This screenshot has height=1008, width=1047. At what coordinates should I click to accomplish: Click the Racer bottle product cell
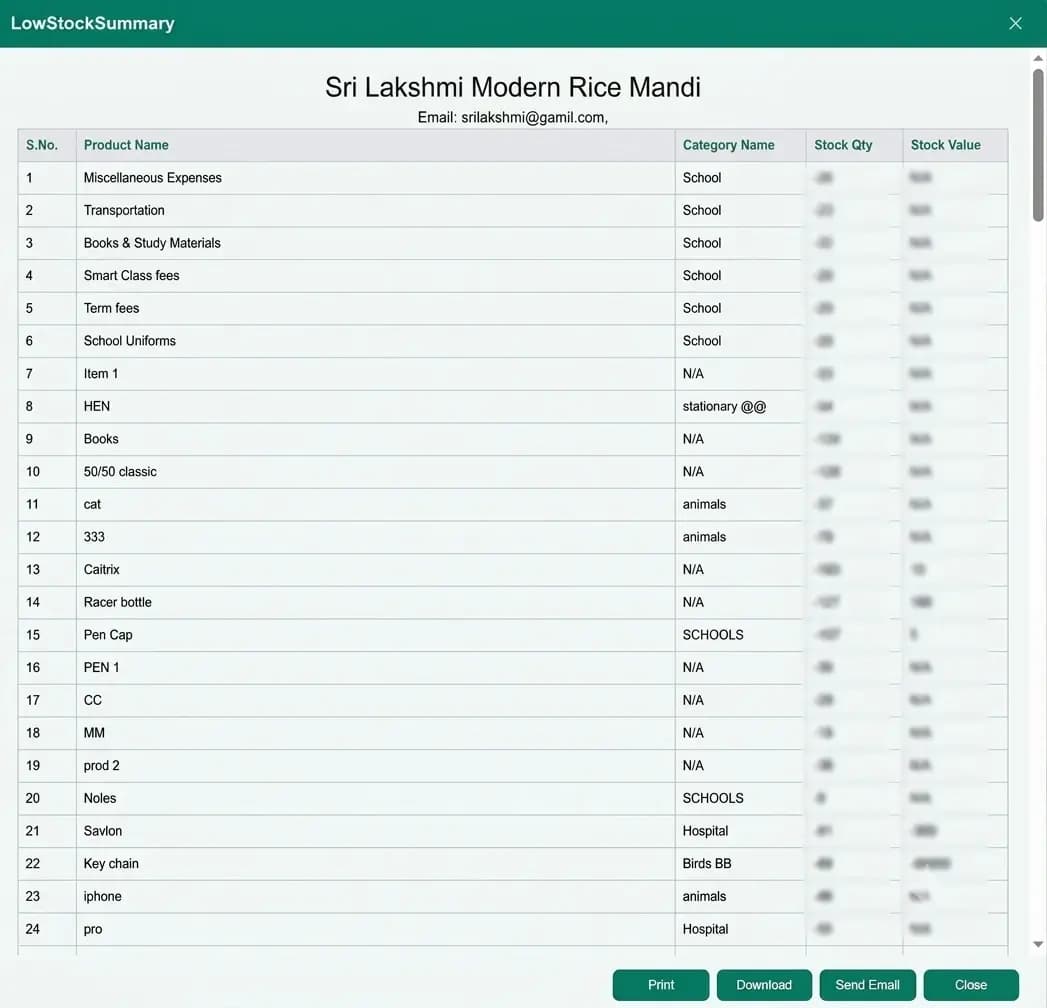[375, 603]
